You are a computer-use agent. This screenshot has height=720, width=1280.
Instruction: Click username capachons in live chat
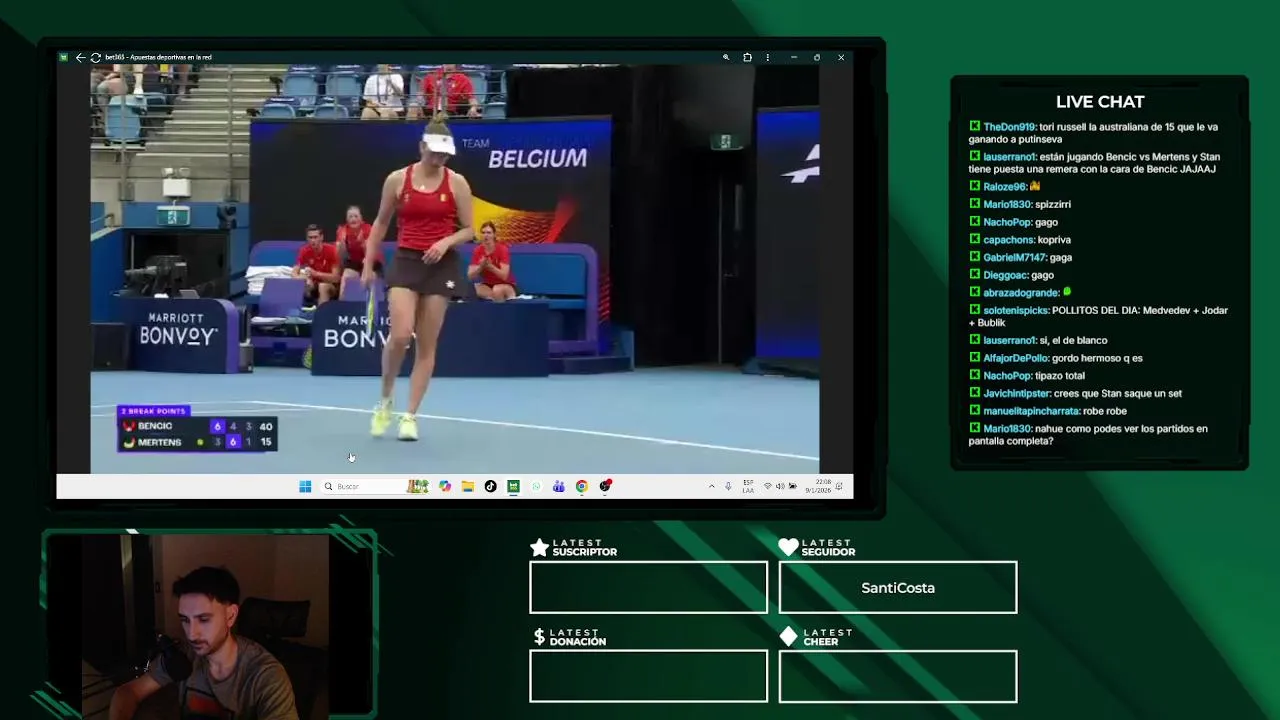(x=1008, y=239)
